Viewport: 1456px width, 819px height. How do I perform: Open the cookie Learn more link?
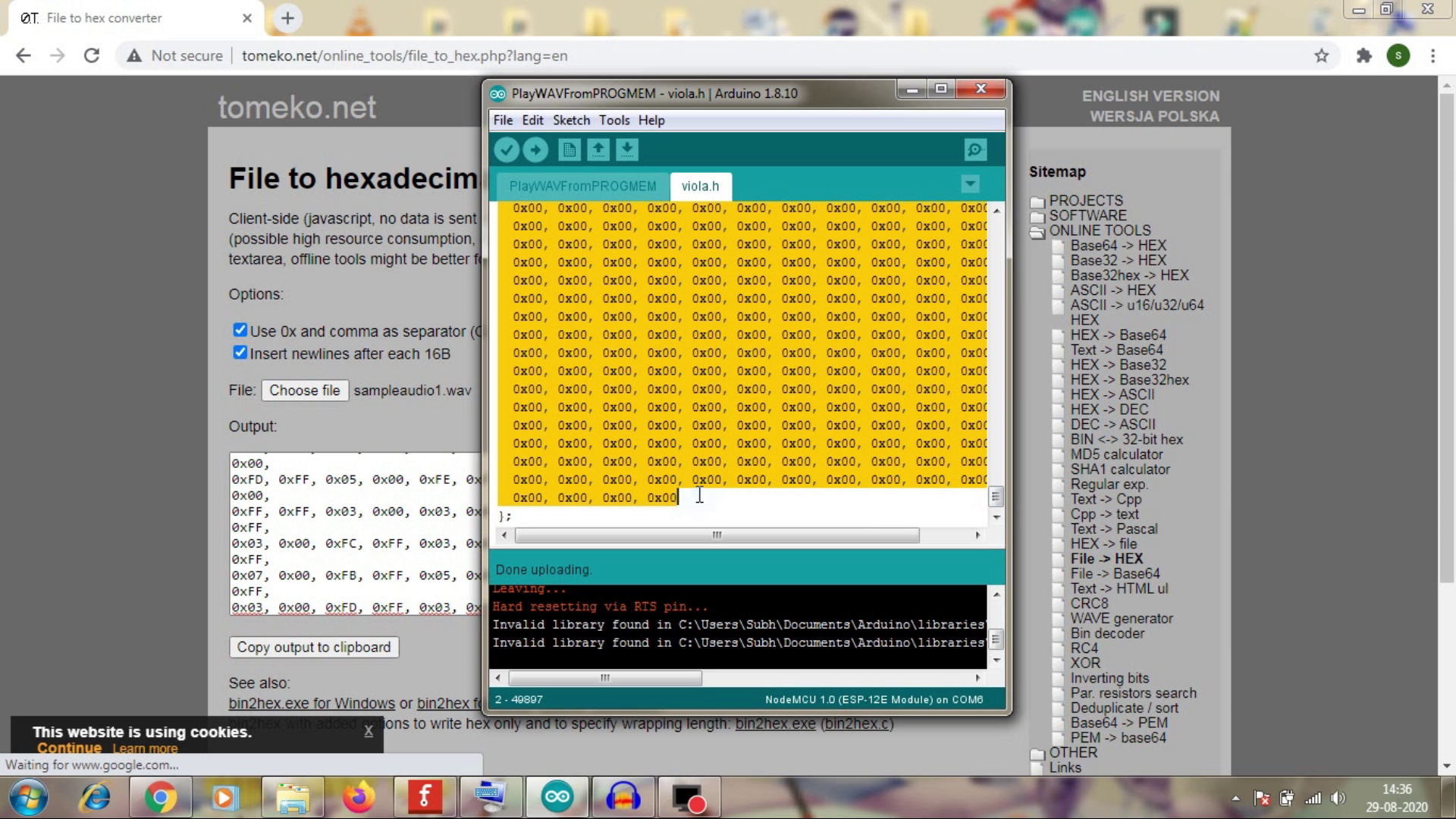[x=145, y=749]
